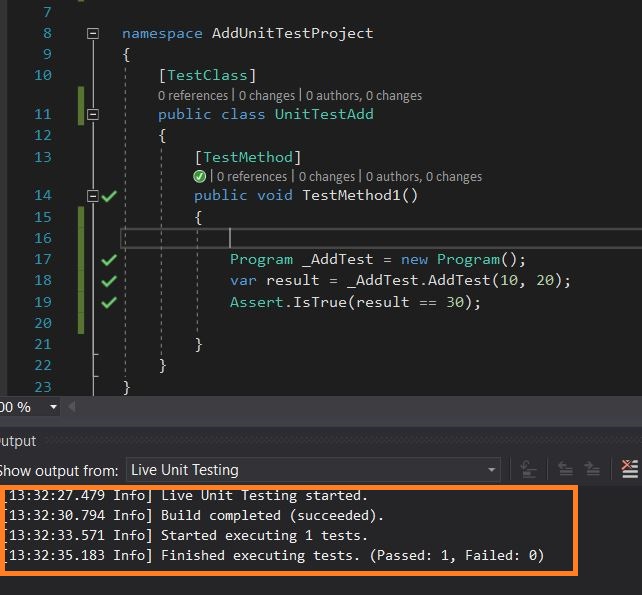Open TestMethod1 CodeLens '0 references' link
The height and width of the screenshot is (595, 642).
[x=252, y=176]
